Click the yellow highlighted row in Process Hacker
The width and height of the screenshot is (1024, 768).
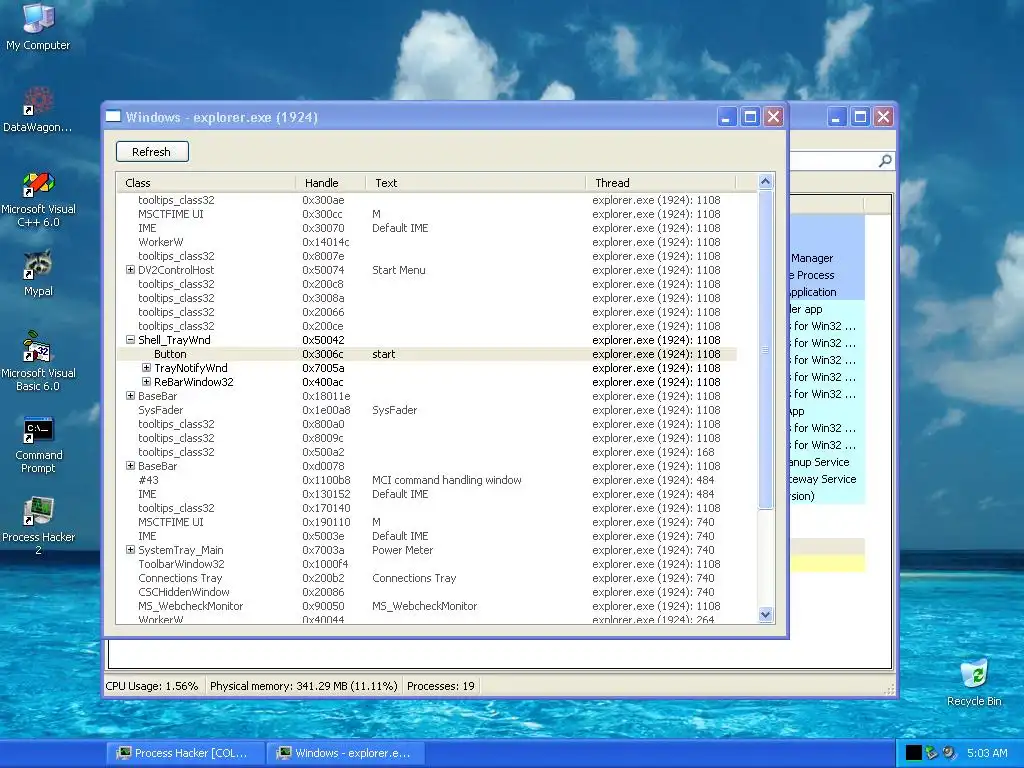(x=827, y=563)
